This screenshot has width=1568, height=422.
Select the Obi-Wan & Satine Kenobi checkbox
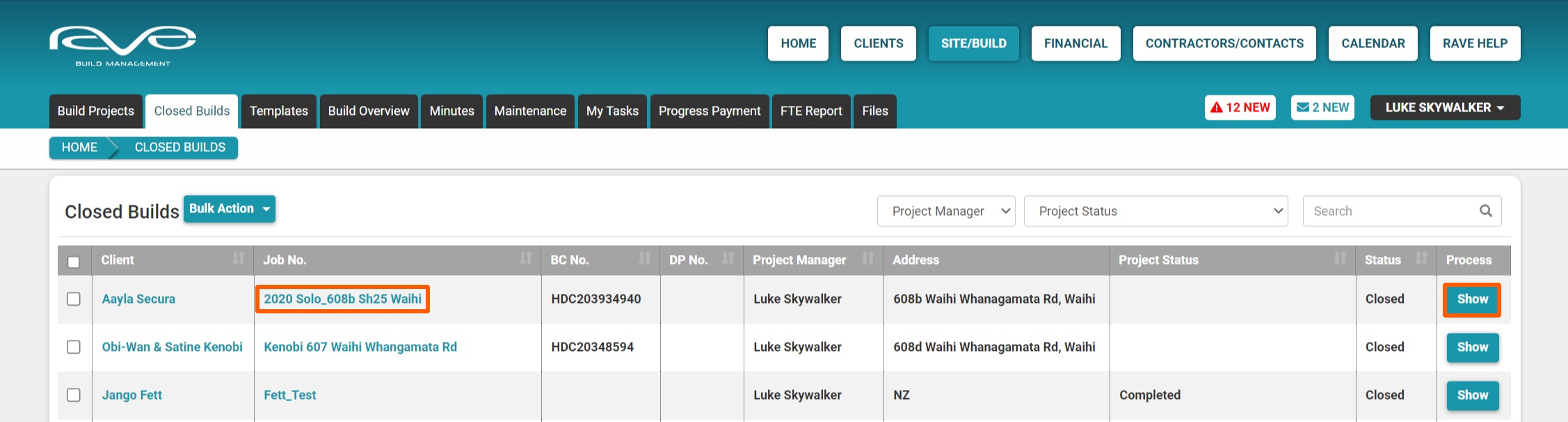point(74,347)
